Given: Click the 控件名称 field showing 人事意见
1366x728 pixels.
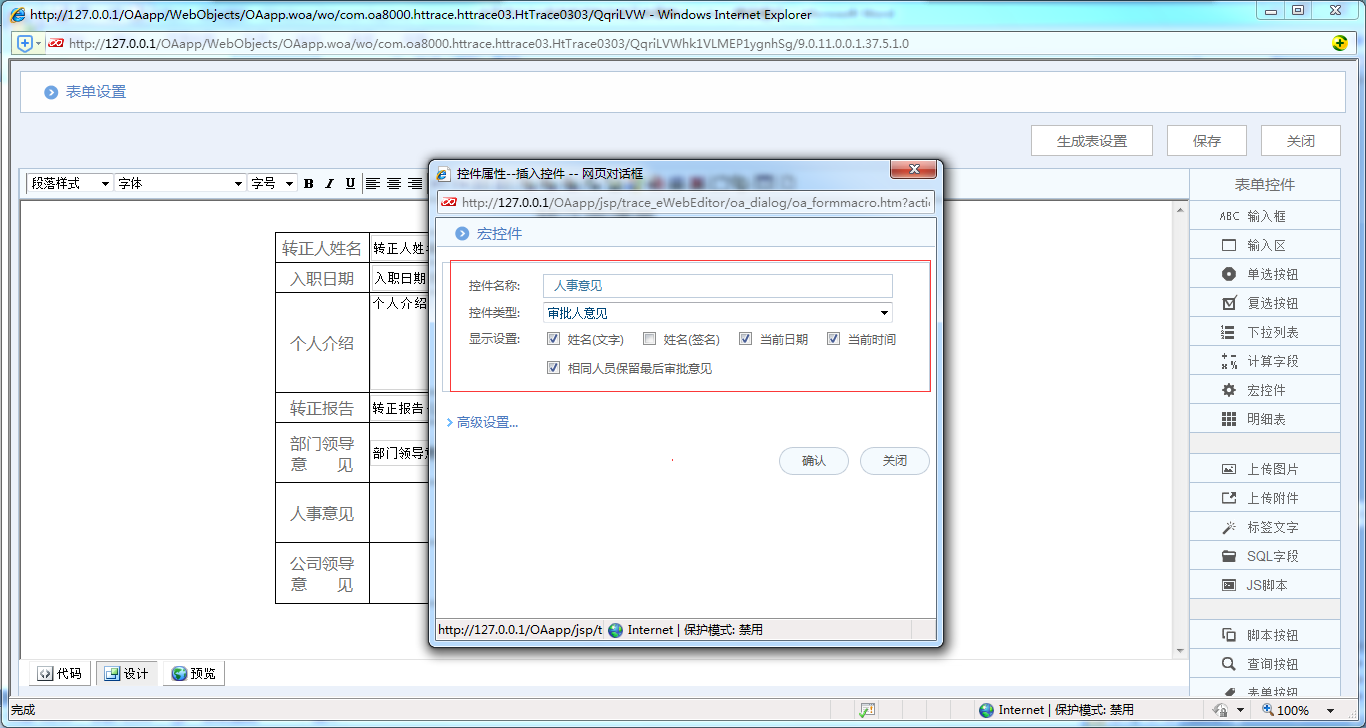Looking at the screenshot, I should (716, 285).
